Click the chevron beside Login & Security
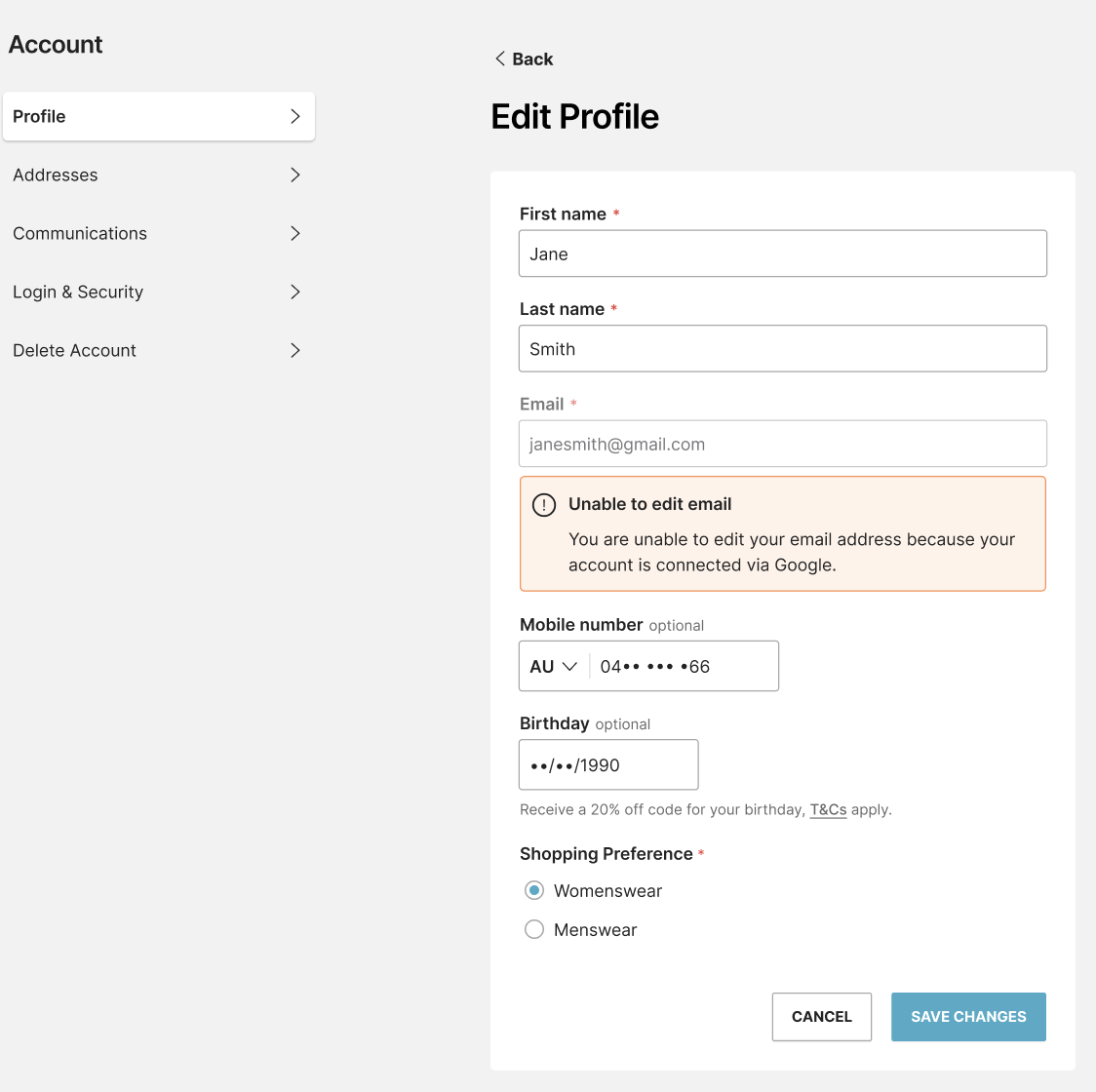 click(295, 292)
